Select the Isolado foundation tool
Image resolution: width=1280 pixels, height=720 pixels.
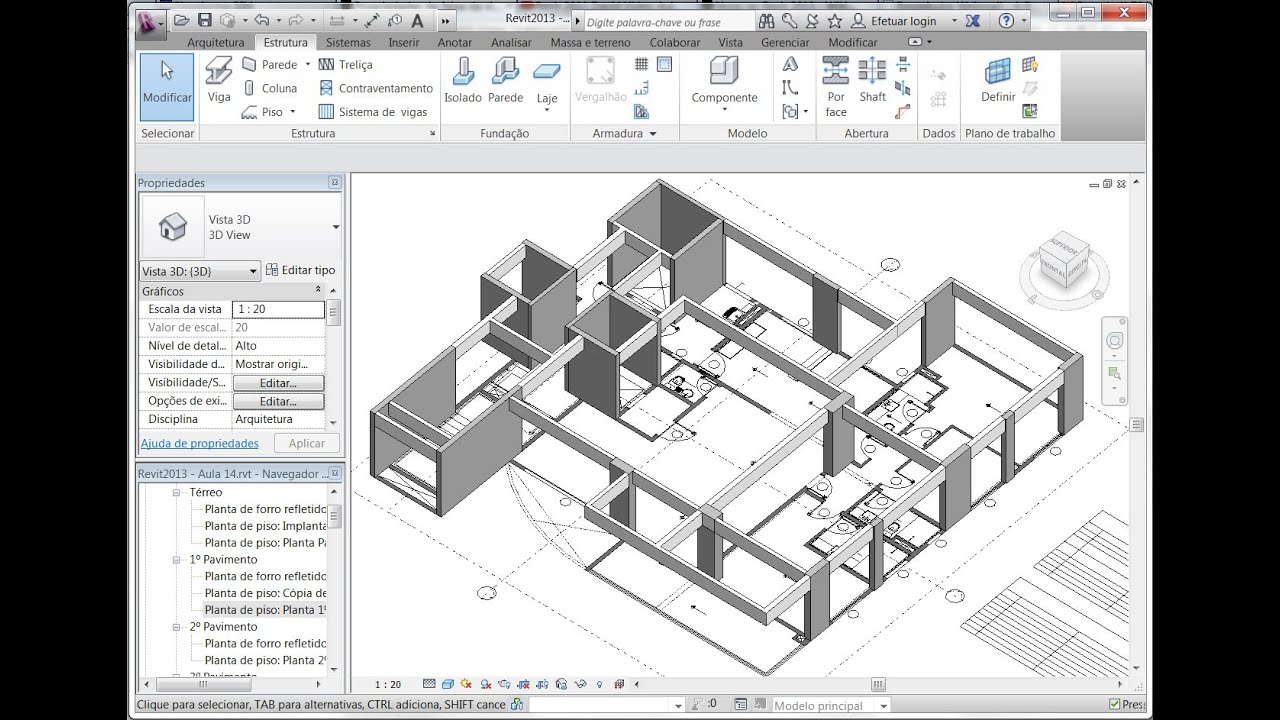coord(463,80)
